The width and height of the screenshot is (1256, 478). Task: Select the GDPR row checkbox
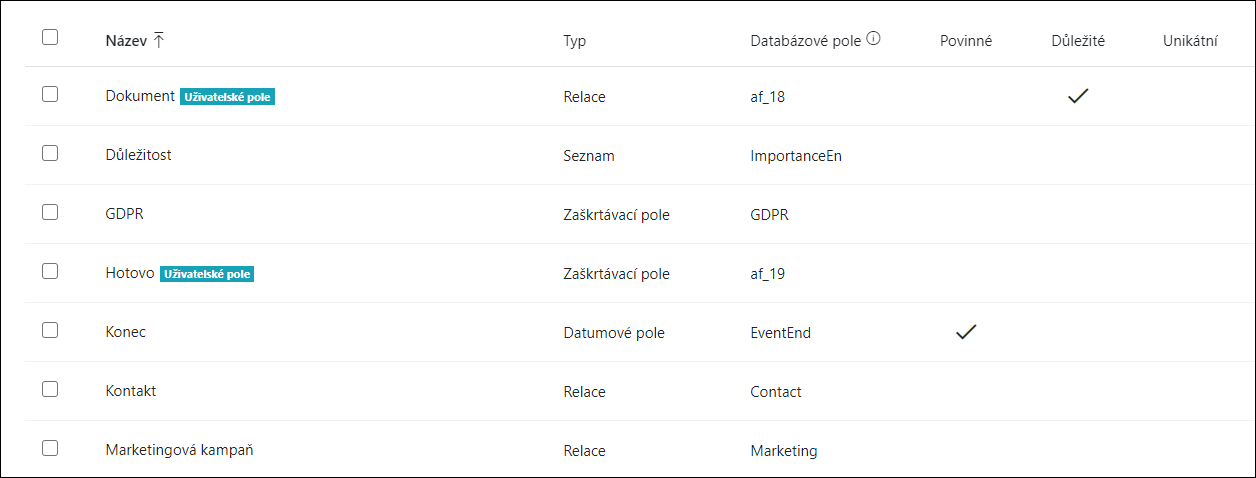(50, 212)
